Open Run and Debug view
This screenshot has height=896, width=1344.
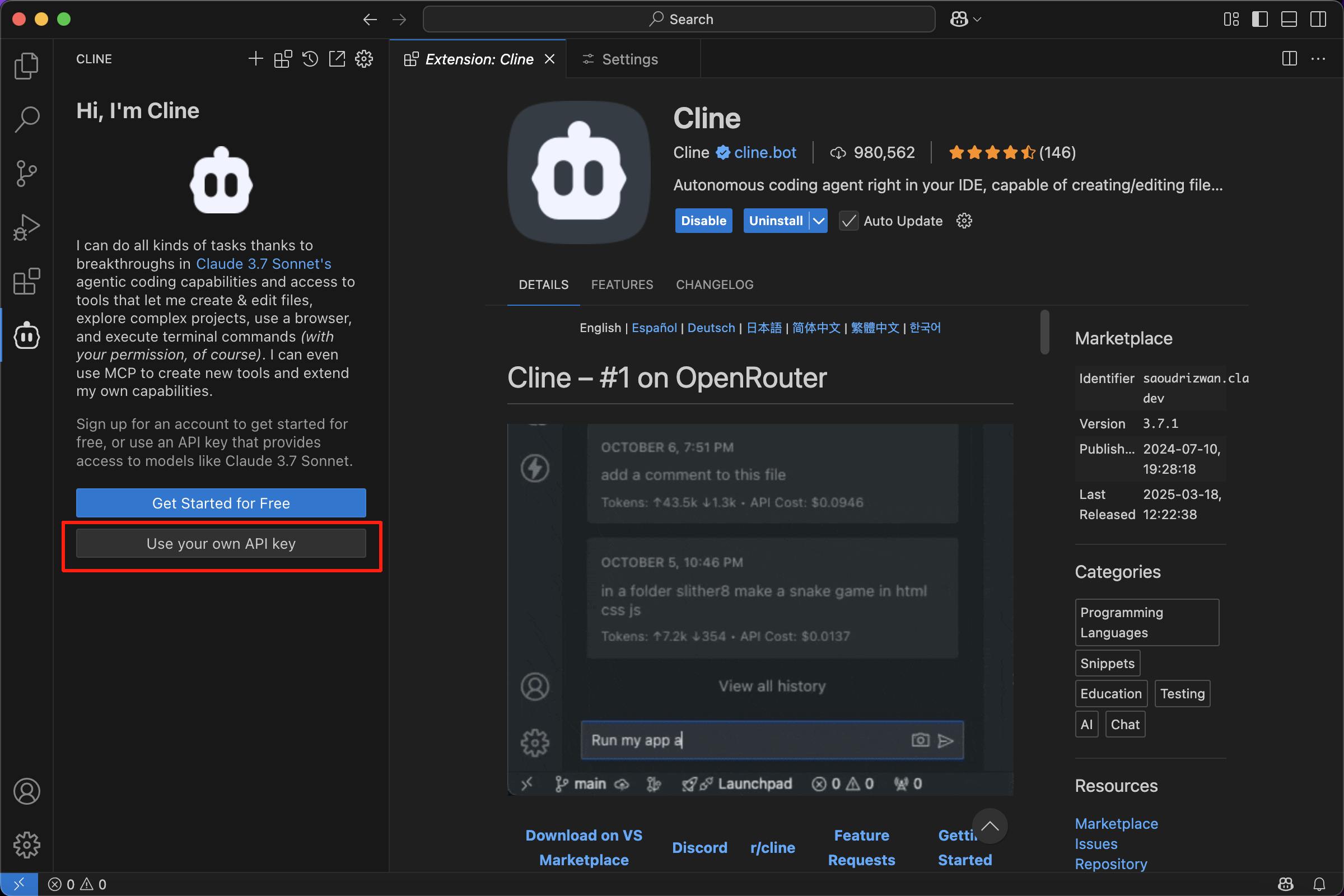(x=26, y=227)
